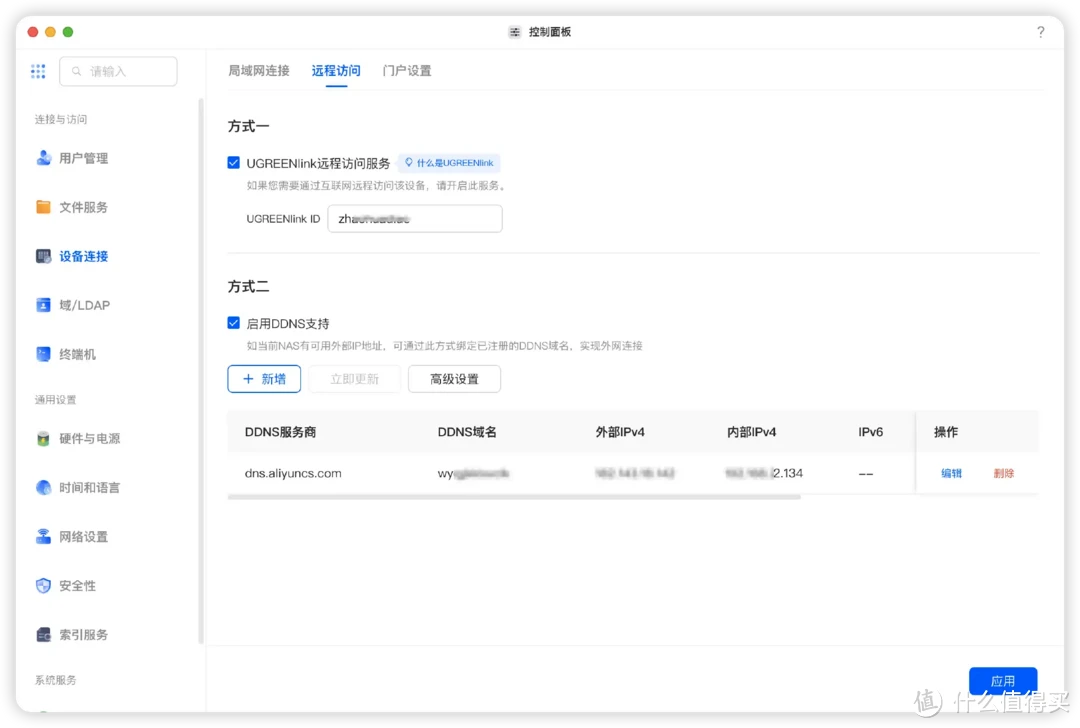Uncheck 启用DDNS支持 option

[x=233, y=323]
